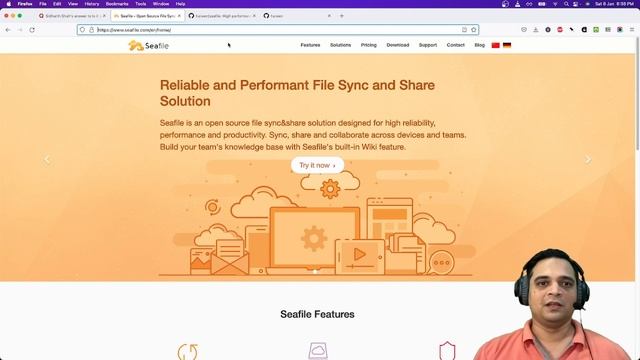640x360 pixels.
Task: Open the Pocket save icon in toolbar
Action: (x=524, y=30)
